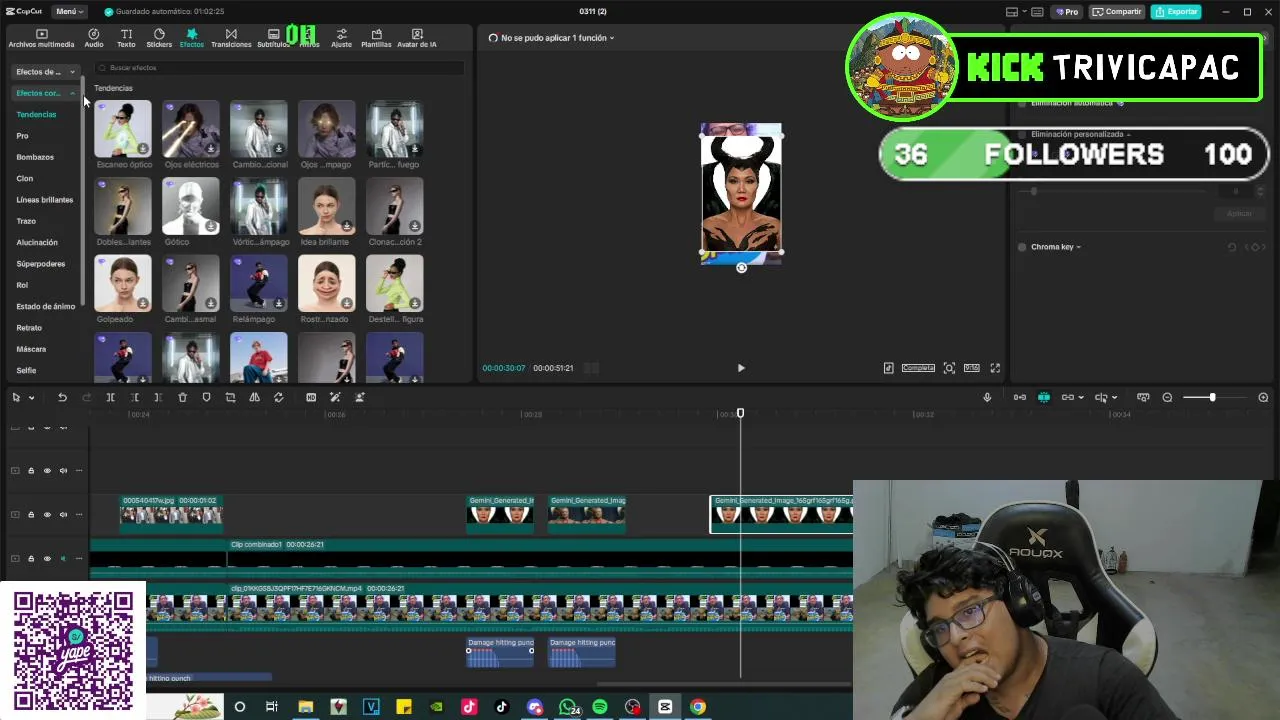Select the Alucinación effect category
The image size is (1280, 720).
point(37,242)
